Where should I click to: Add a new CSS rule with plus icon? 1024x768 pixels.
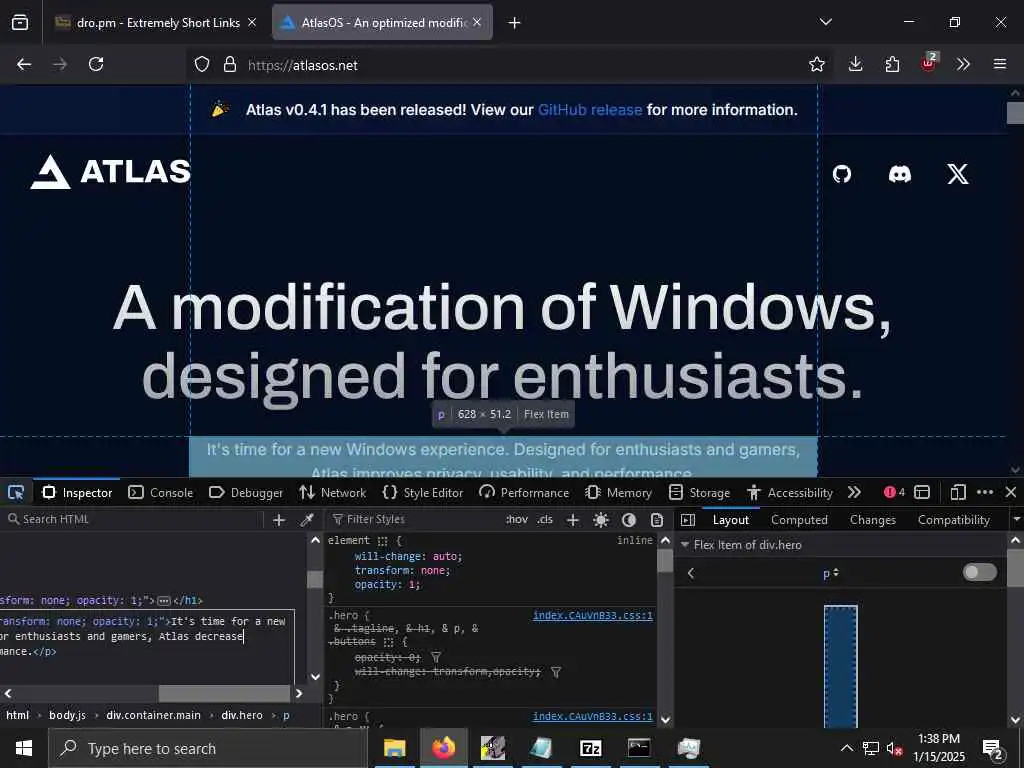click(x=573, y=520)
